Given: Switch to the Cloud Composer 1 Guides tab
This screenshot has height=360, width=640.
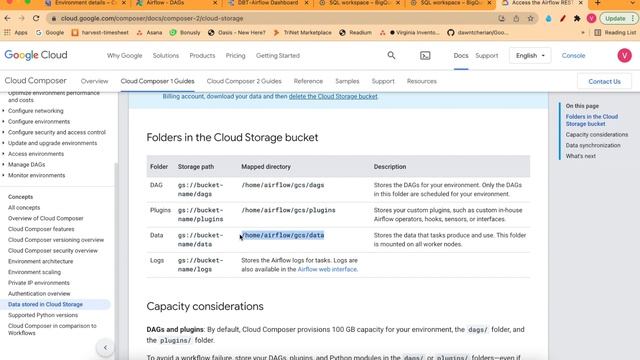Looking at the screenshot, I should point(157,81).
